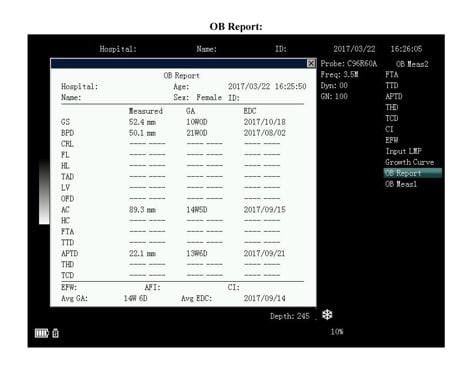Click the grayscale bar beside report
The image size is (475, 381).
click(x=44, y=192)
